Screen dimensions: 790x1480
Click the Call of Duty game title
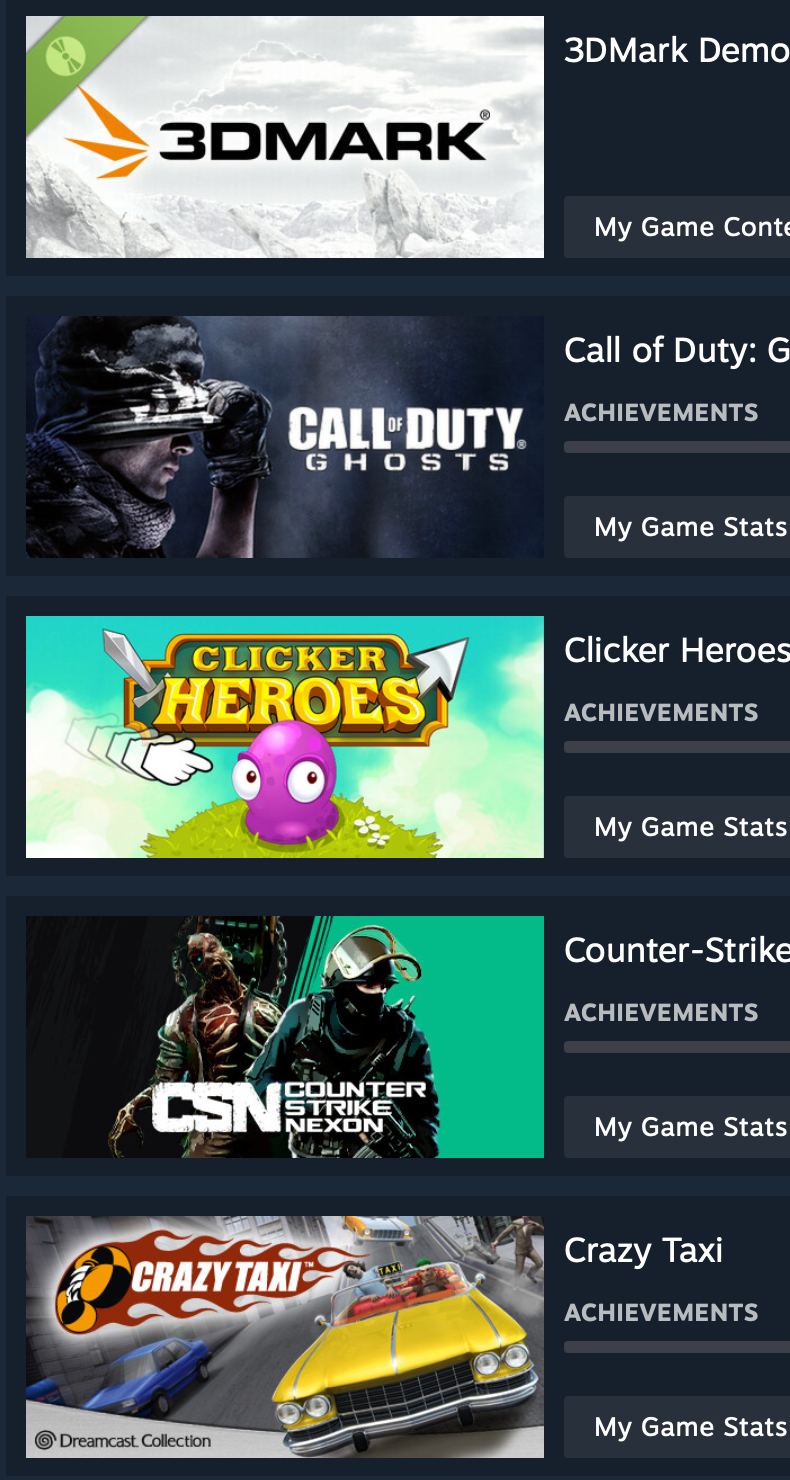677,350
